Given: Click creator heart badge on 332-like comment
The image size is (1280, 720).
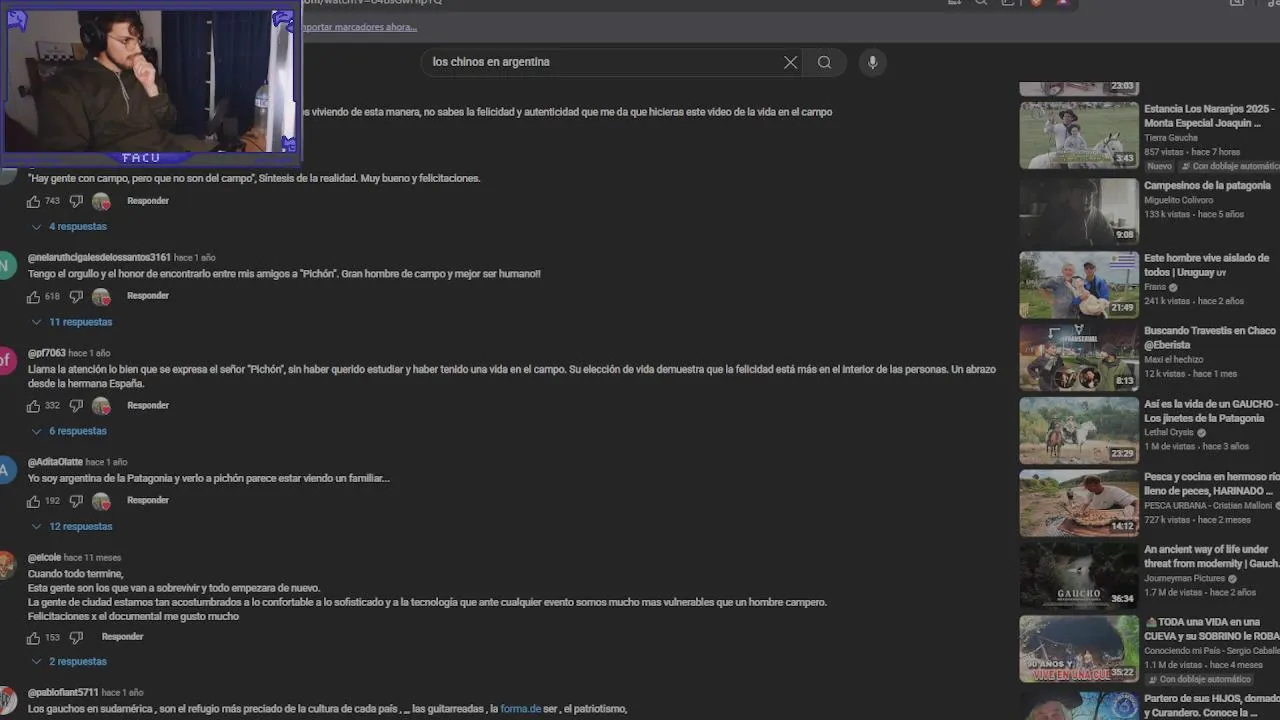Looking at the screenshot, I should pyautogui.click(x=101, y=406).
